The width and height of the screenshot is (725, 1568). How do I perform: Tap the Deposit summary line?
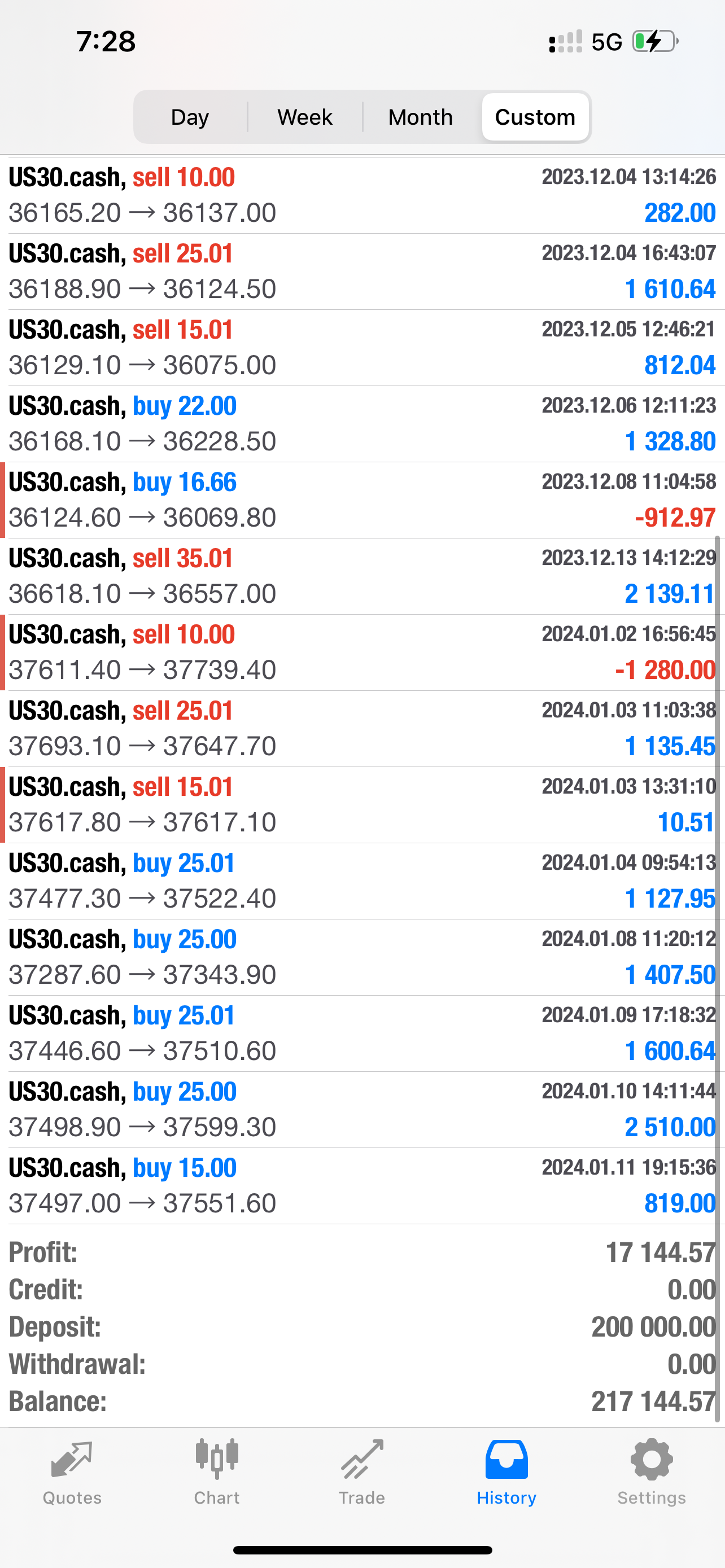coord(362,1327)
